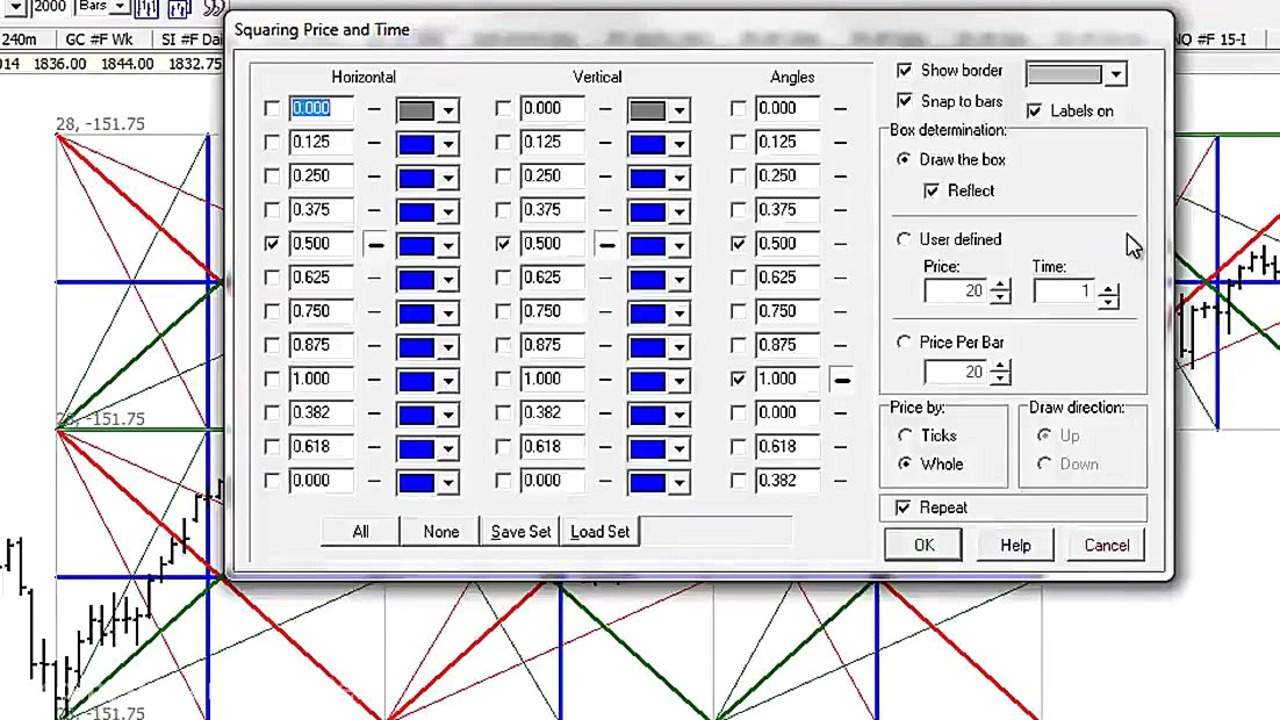Open the Bars period dropdown at top
The height and width of the screenshot is (720, 1280).
click(119, 6)
